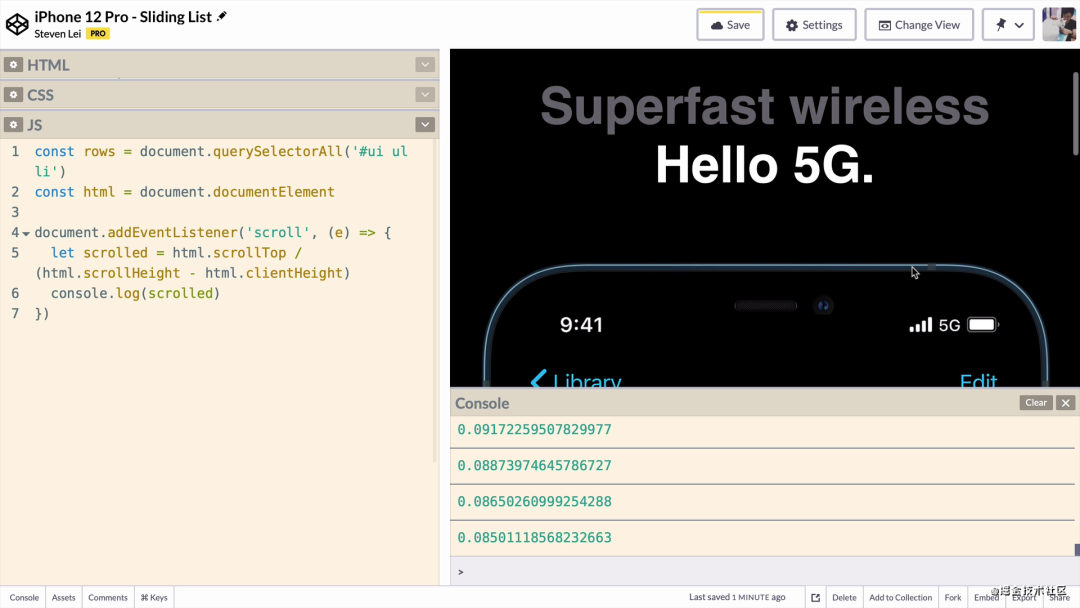The image size is (1080, 608).
Task: Focus the console command input
Action: coord(765,572)
